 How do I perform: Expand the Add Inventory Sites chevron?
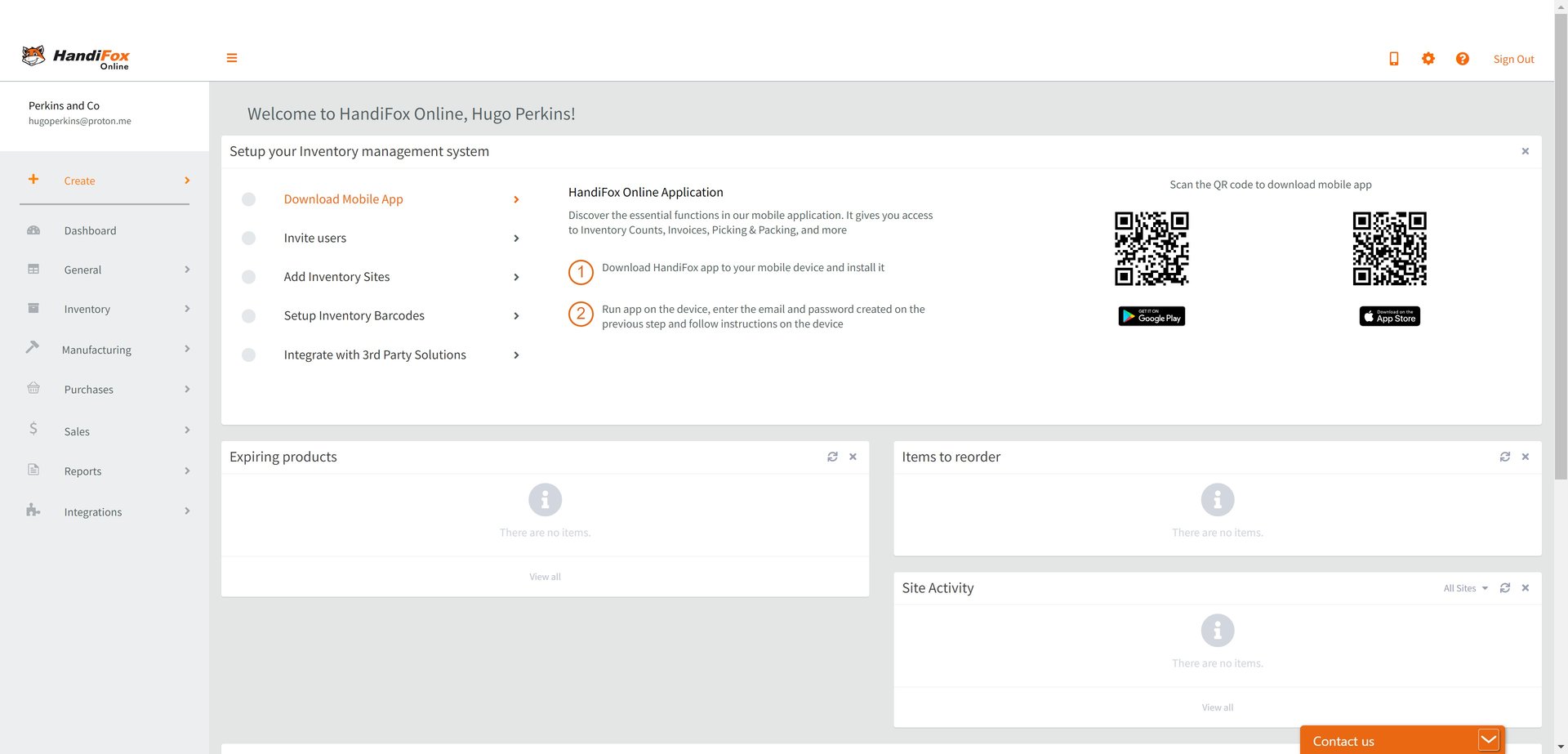516,277
